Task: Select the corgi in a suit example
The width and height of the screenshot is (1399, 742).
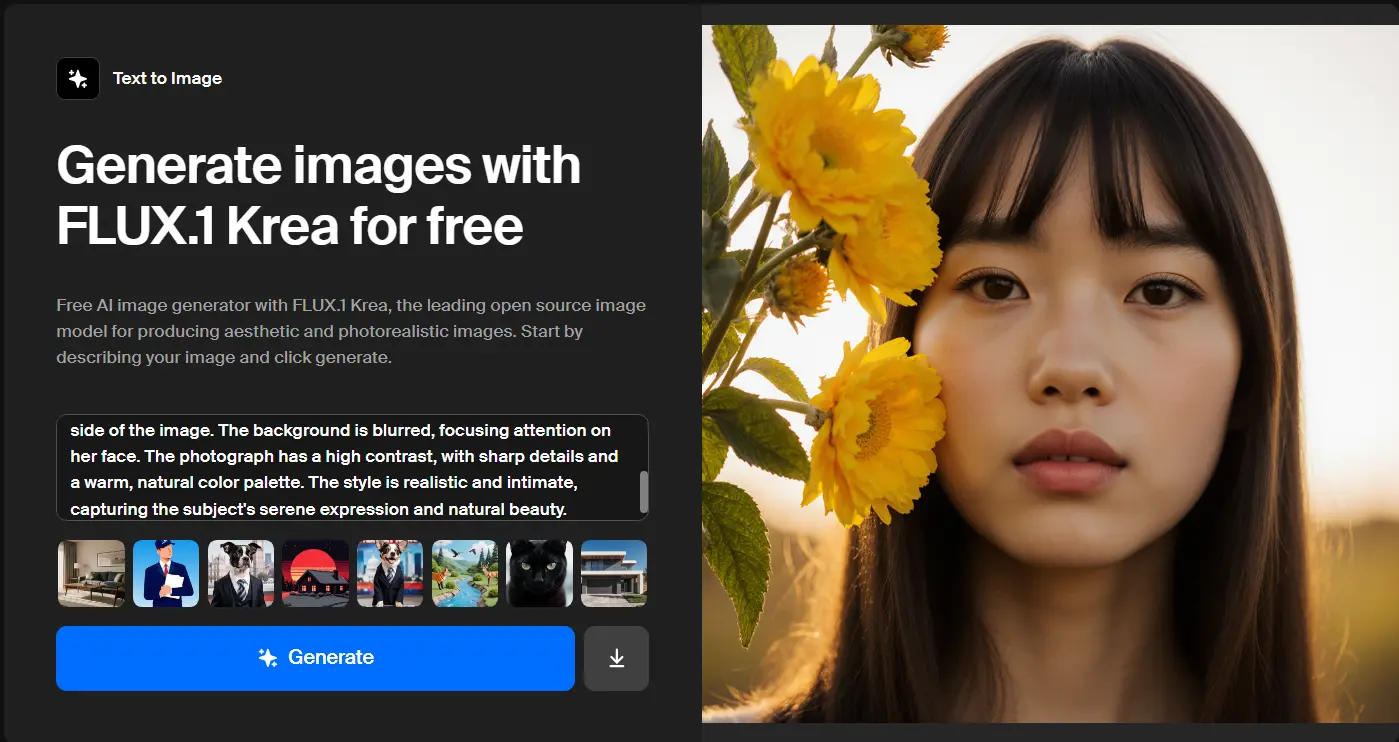Action: (x=390, y=573)
